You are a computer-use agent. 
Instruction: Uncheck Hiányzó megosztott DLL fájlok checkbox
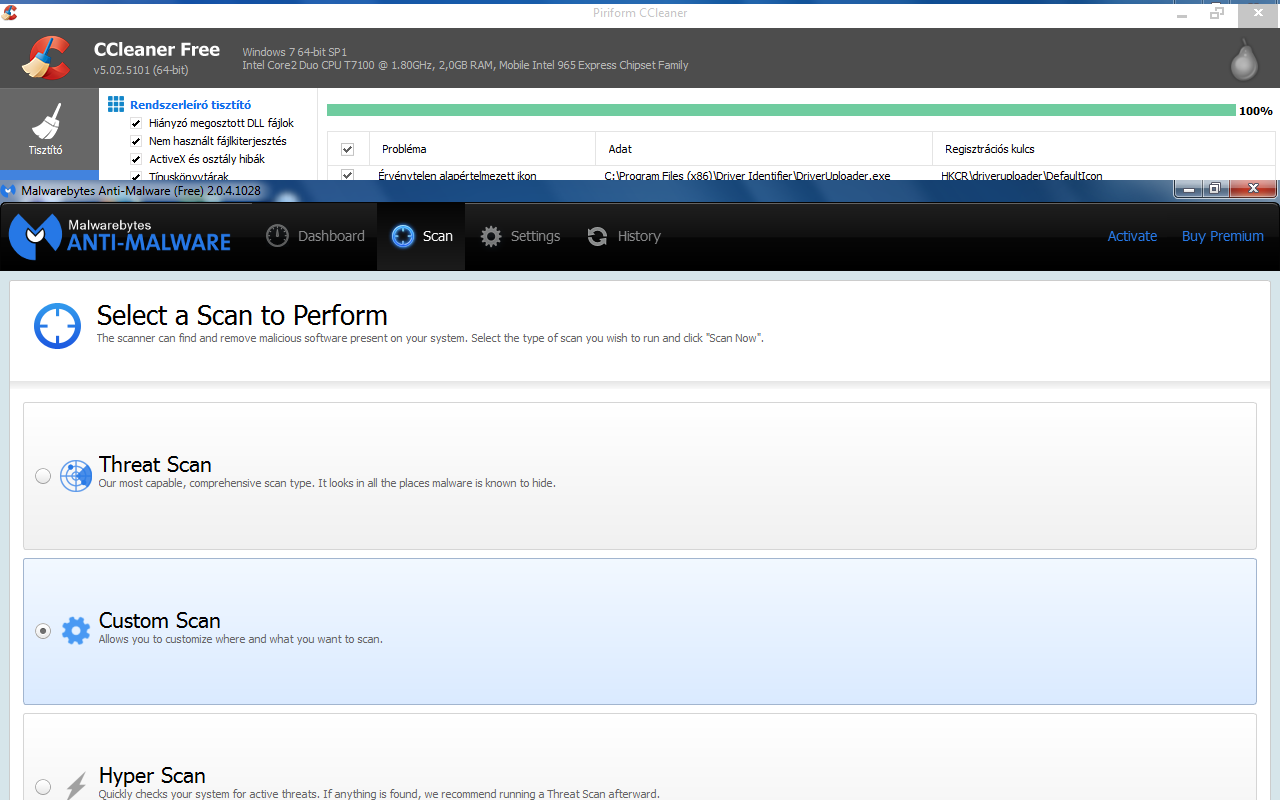tap(136, 124)
